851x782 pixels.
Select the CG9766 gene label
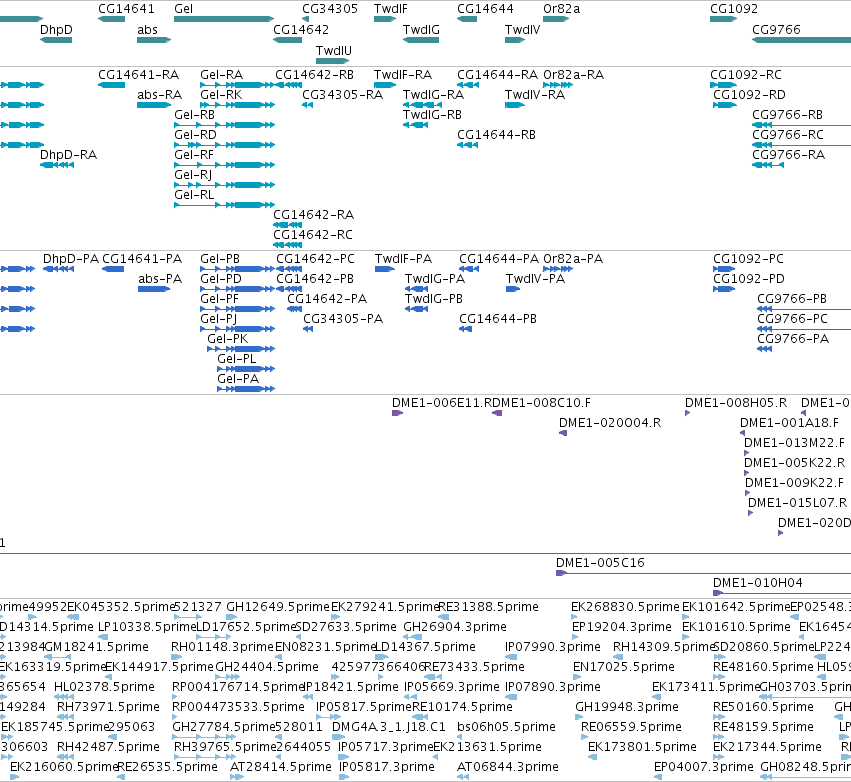(776, 29)
